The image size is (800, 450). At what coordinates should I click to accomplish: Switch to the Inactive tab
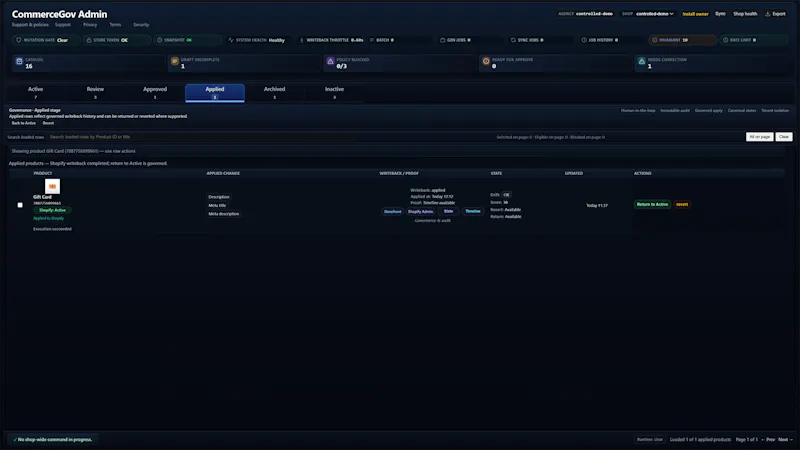pos(334,92)
